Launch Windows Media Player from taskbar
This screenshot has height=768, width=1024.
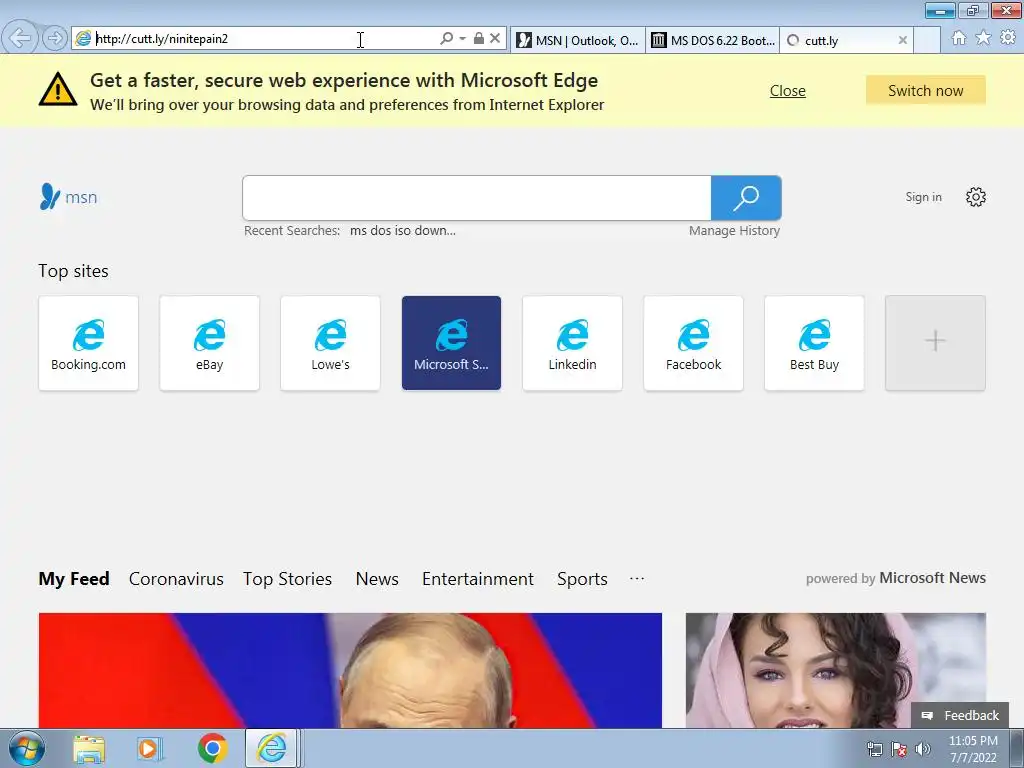tap(150, 748)
